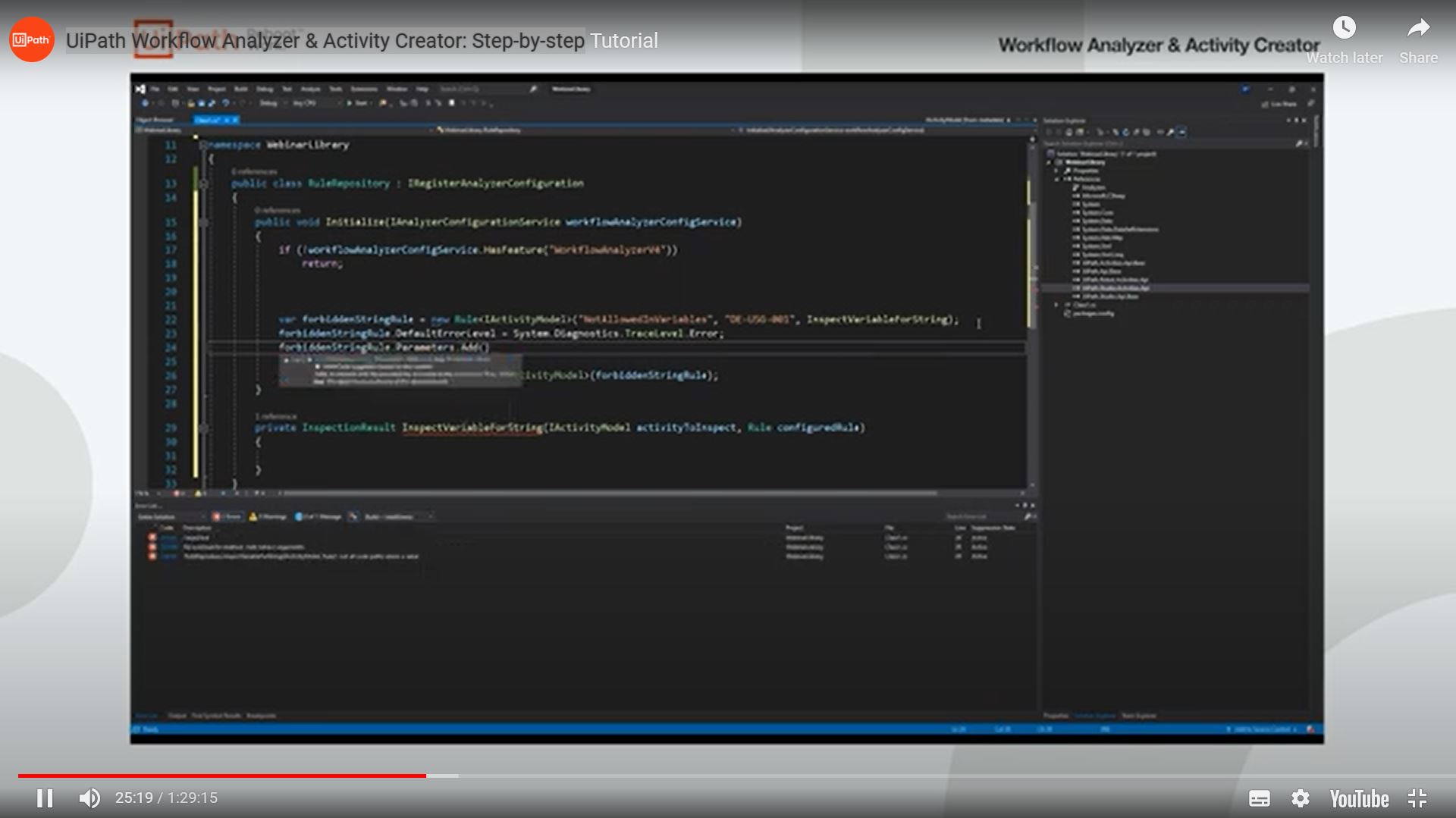Toggle the Messages filter in Error List
Viewport: 1456px width, 818px height.
tap(318, 516)
